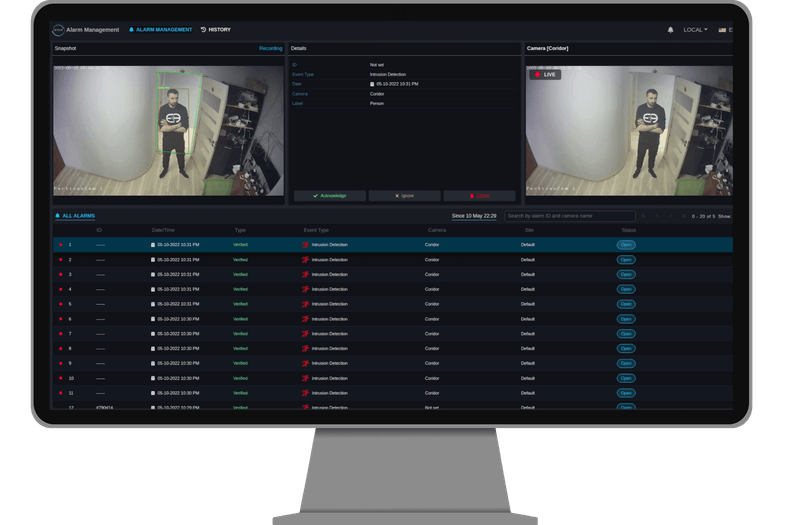
Task: Click the Verified label in row 8
Action: click(x=240, y=348)
